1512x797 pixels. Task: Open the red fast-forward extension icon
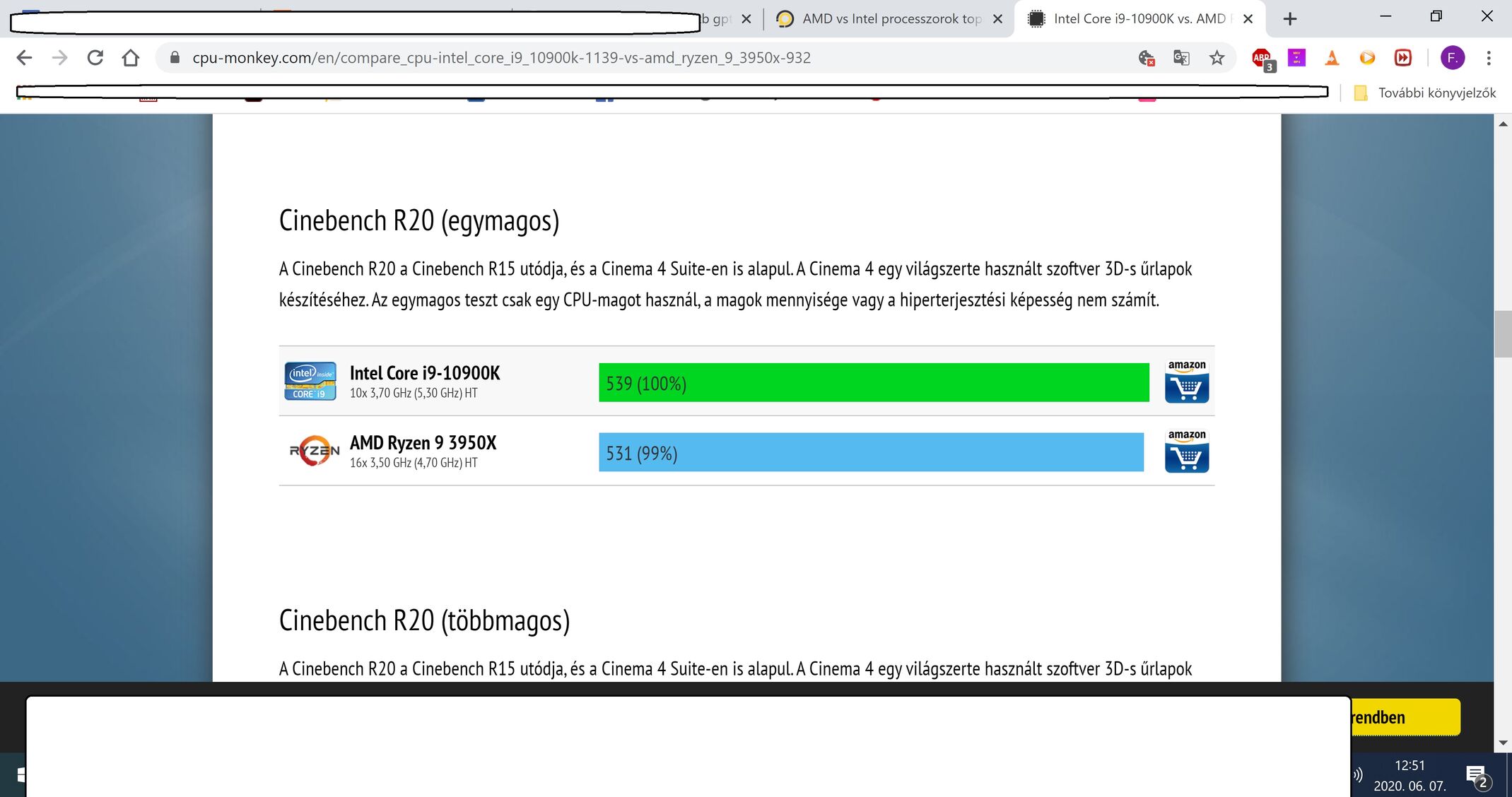[x=1403, y=58]
